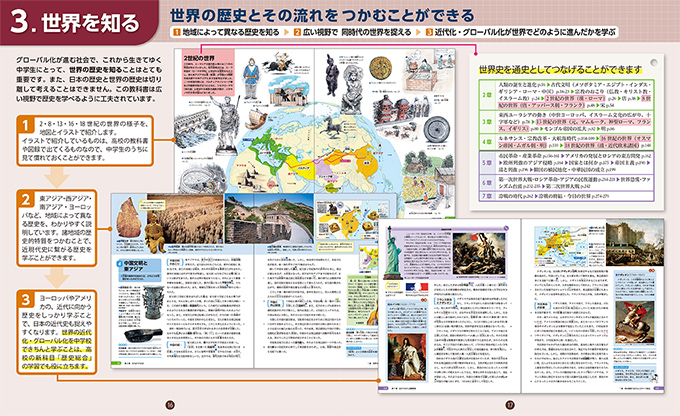The height and width of the screenshot is (416, 680).
Task: Click the large 3 badge on the 'ヨーロッパやアメリカの' box
Action: (26, 299)
